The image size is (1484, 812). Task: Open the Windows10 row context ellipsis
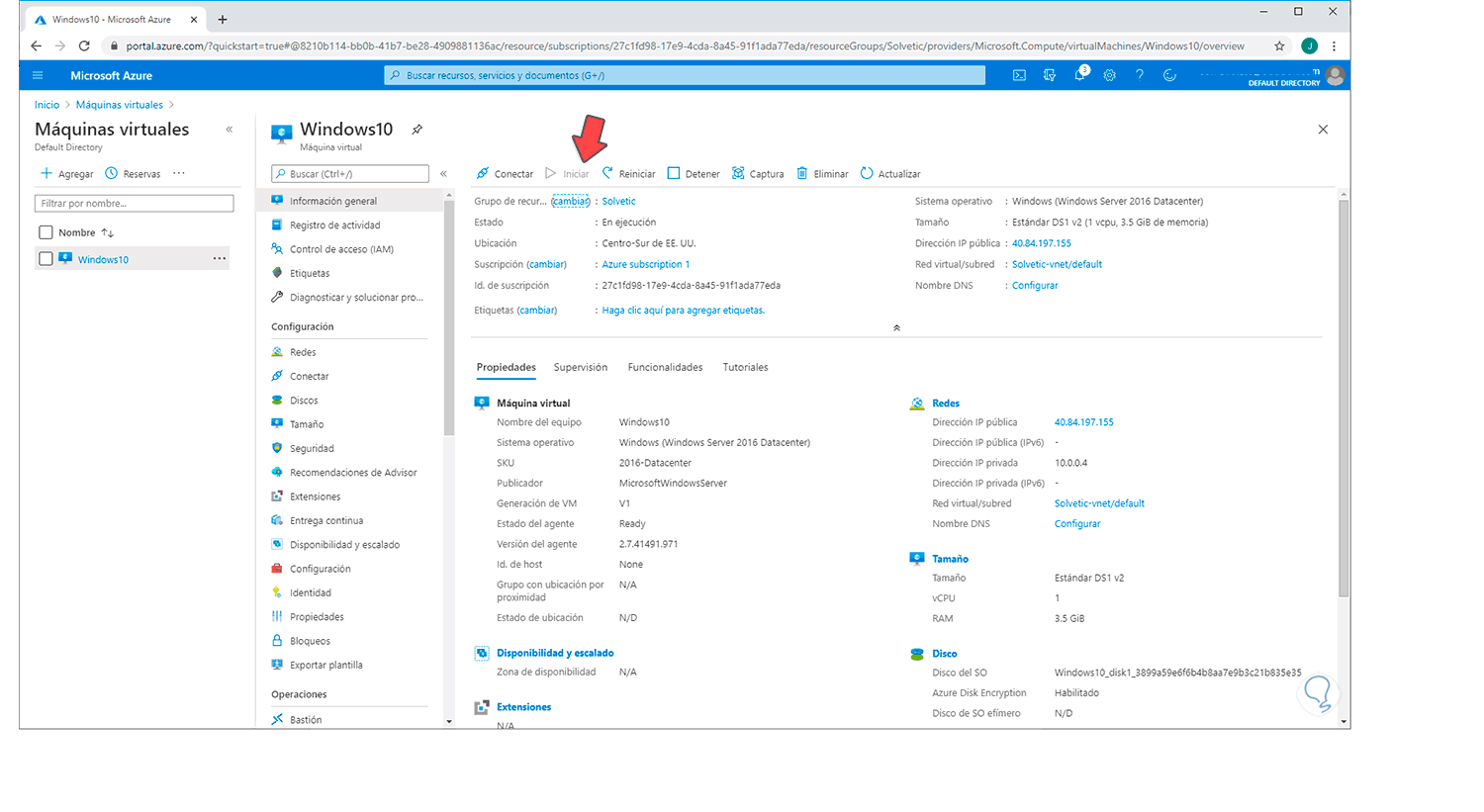pos(220,259)
